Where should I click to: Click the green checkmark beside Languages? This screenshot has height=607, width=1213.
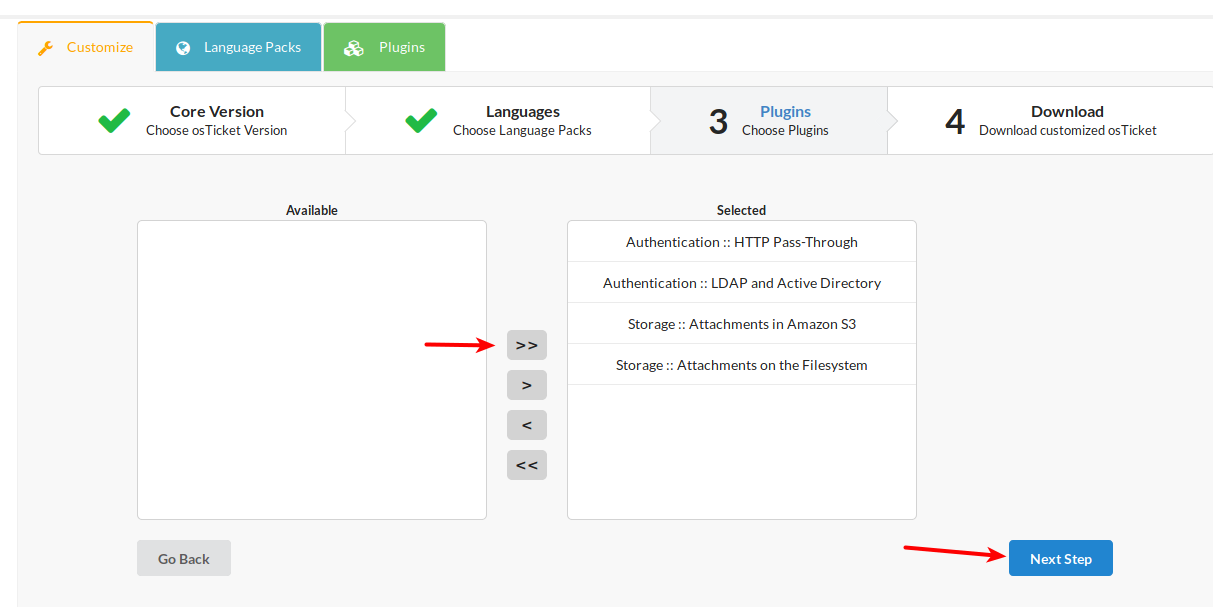pos(421,120)
